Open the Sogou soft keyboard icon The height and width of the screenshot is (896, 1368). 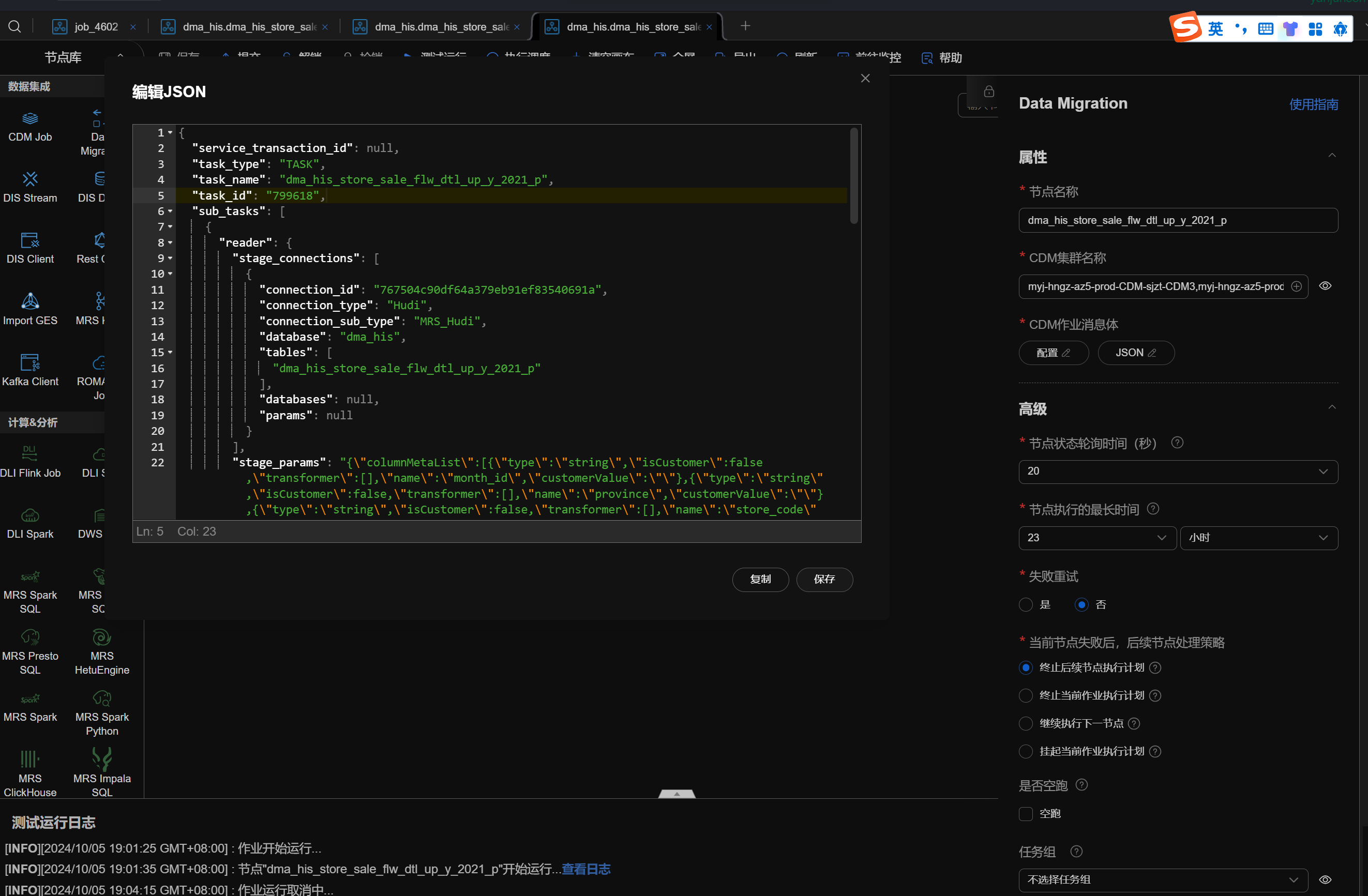click(1266, 29)
